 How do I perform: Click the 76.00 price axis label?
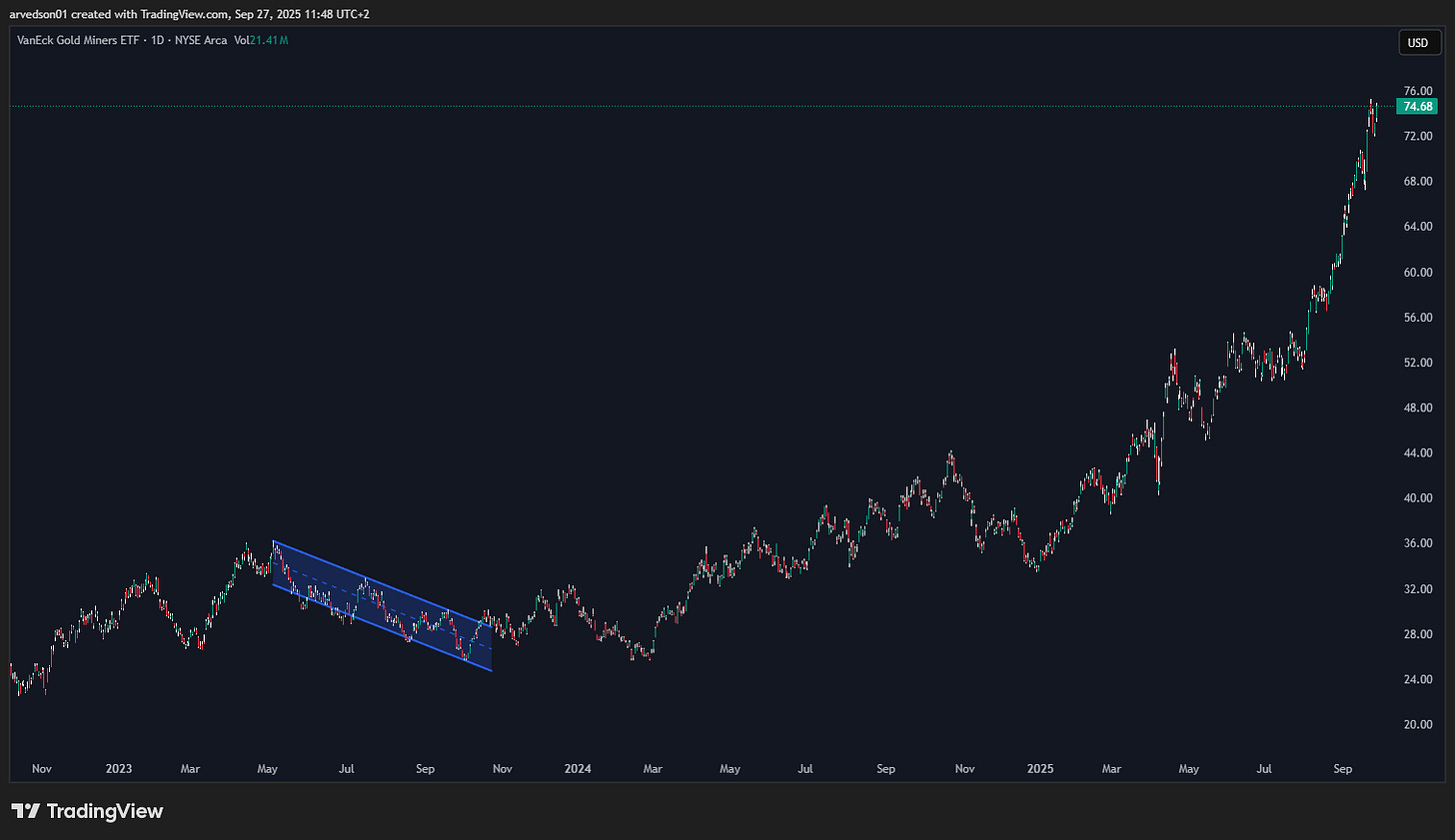(x=1418, y=91)
